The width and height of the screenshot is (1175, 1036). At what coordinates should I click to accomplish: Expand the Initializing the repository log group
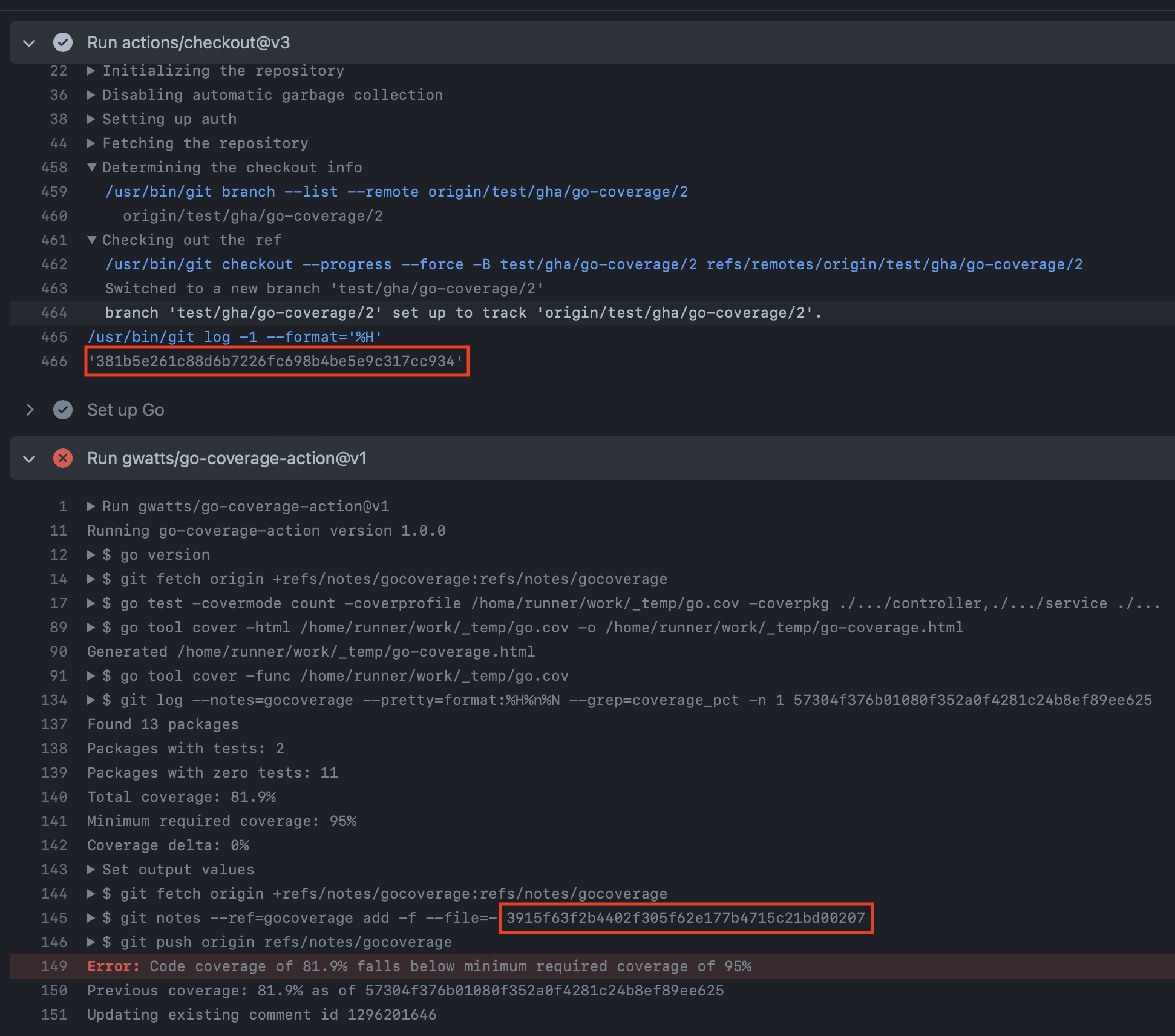(92, 71)
